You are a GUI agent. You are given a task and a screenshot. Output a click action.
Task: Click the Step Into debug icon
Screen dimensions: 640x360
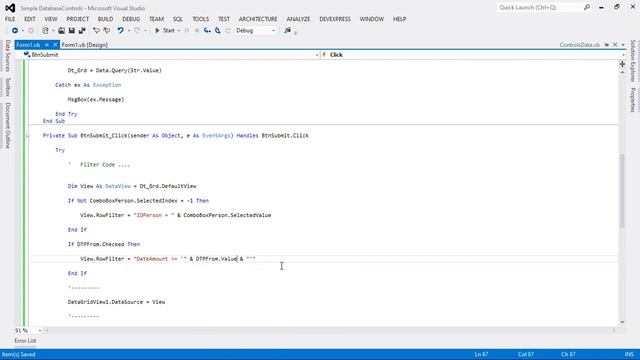[207, 31]
